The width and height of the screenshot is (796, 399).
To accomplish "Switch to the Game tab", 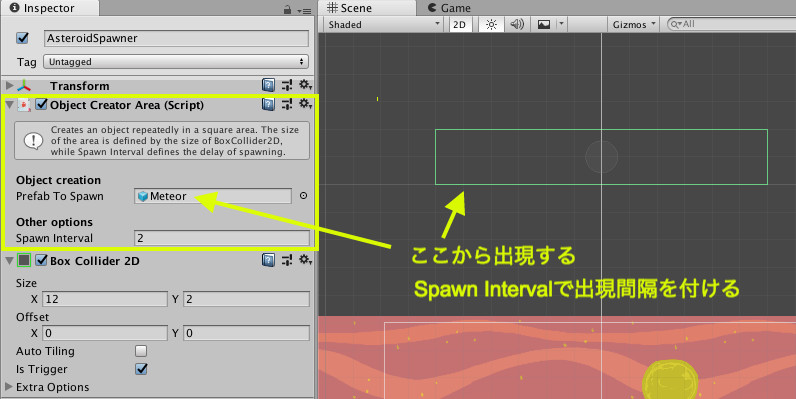I will pyautogui.click(x=449, y=8).
